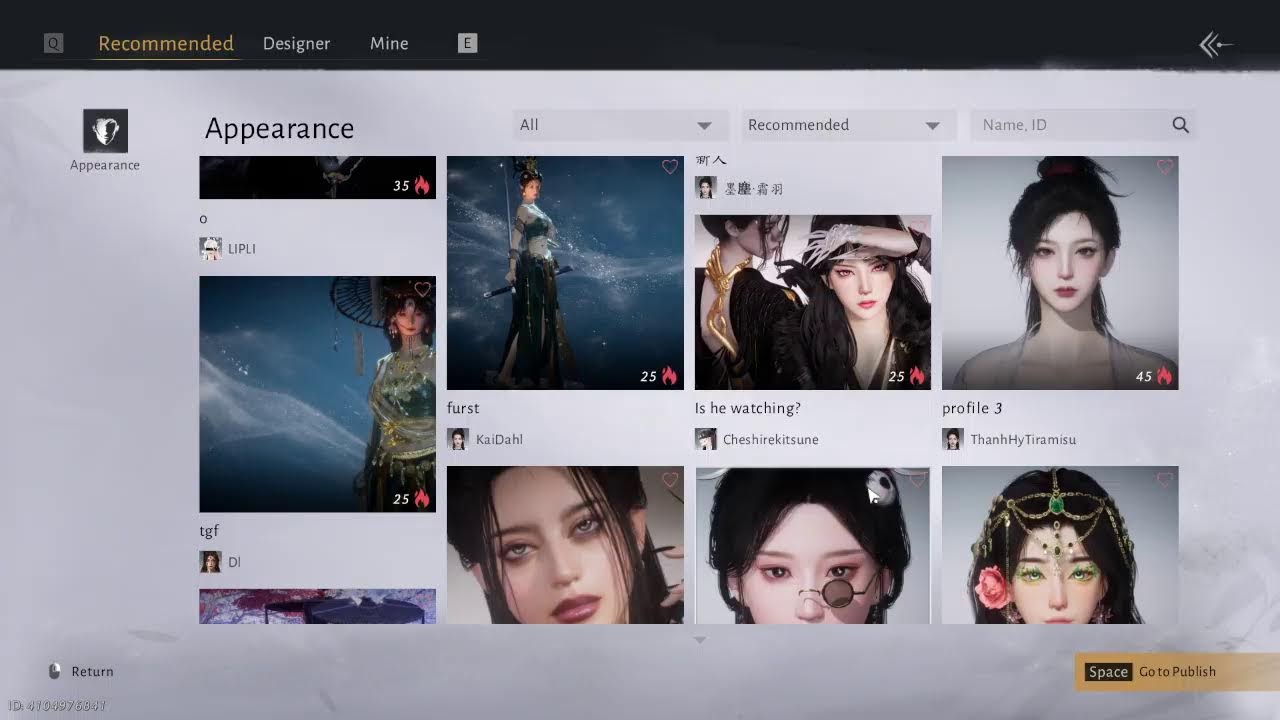This screenshot has width=1280, height=720.
Task: Click the mouse Return icon
Action: [54, 671]
